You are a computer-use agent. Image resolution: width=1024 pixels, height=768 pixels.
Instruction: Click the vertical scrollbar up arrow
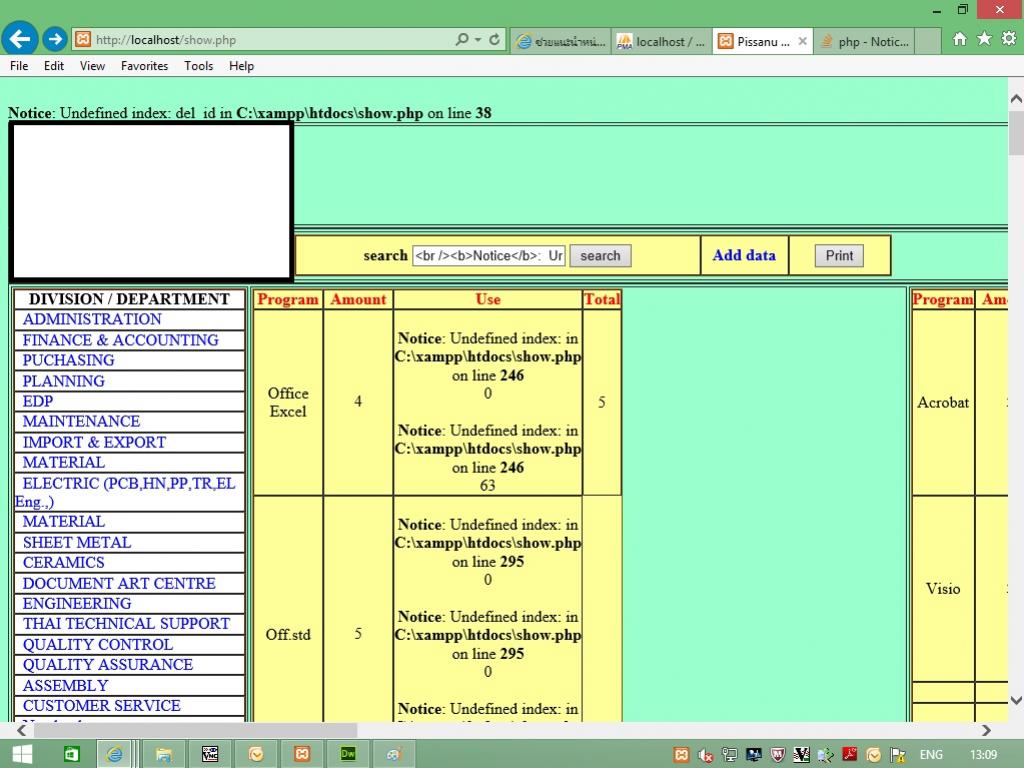(1016, 99)
